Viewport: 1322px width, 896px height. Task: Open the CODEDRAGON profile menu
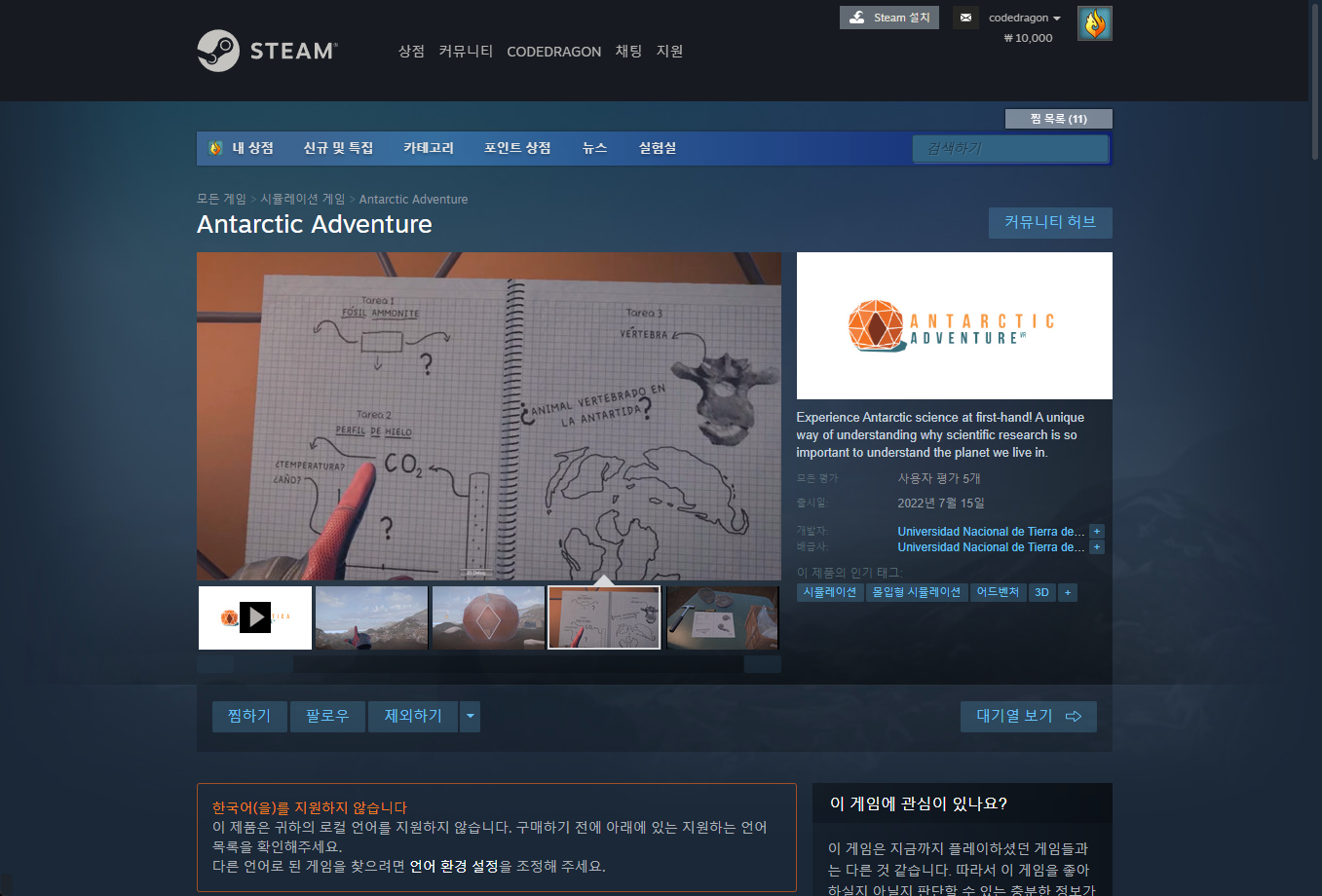tap(553, 52)
